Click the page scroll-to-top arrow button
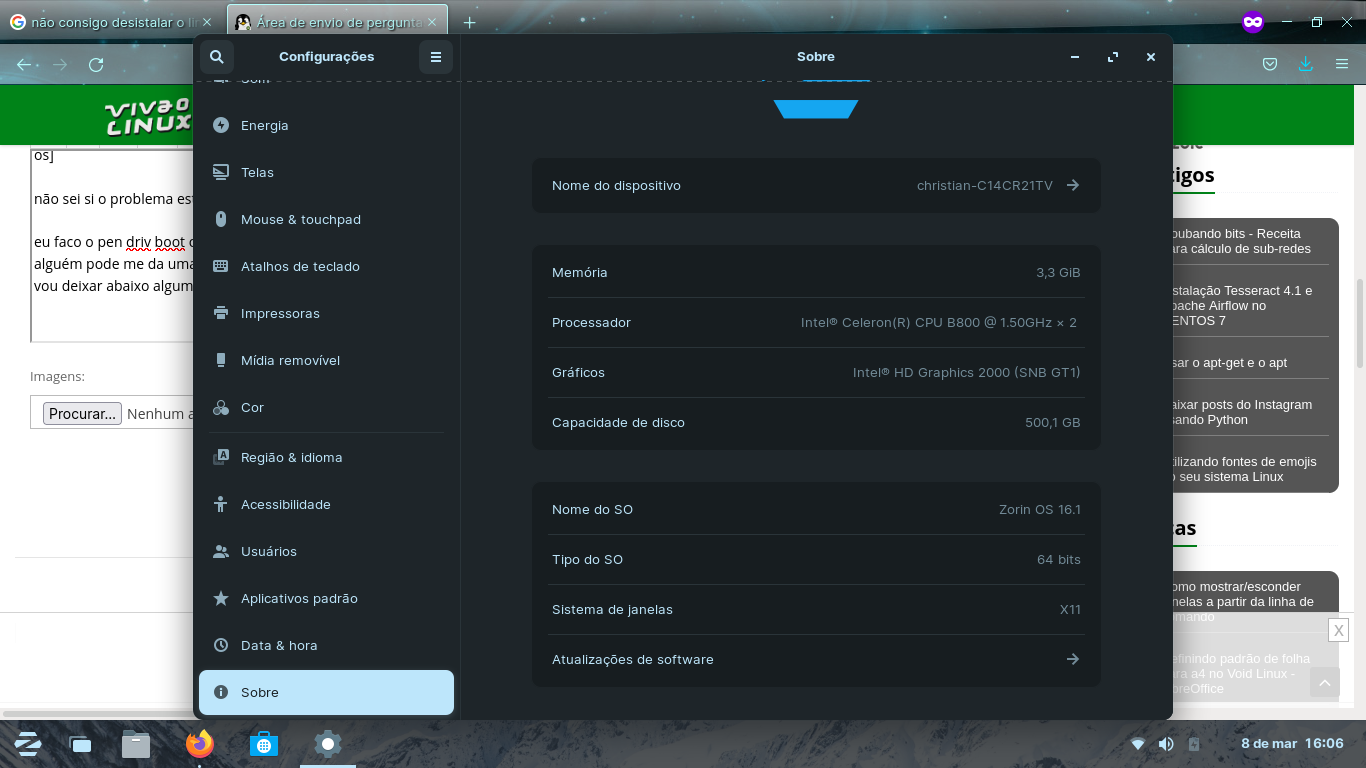This screenshot has height=768, width=1366. point(1325,683)
